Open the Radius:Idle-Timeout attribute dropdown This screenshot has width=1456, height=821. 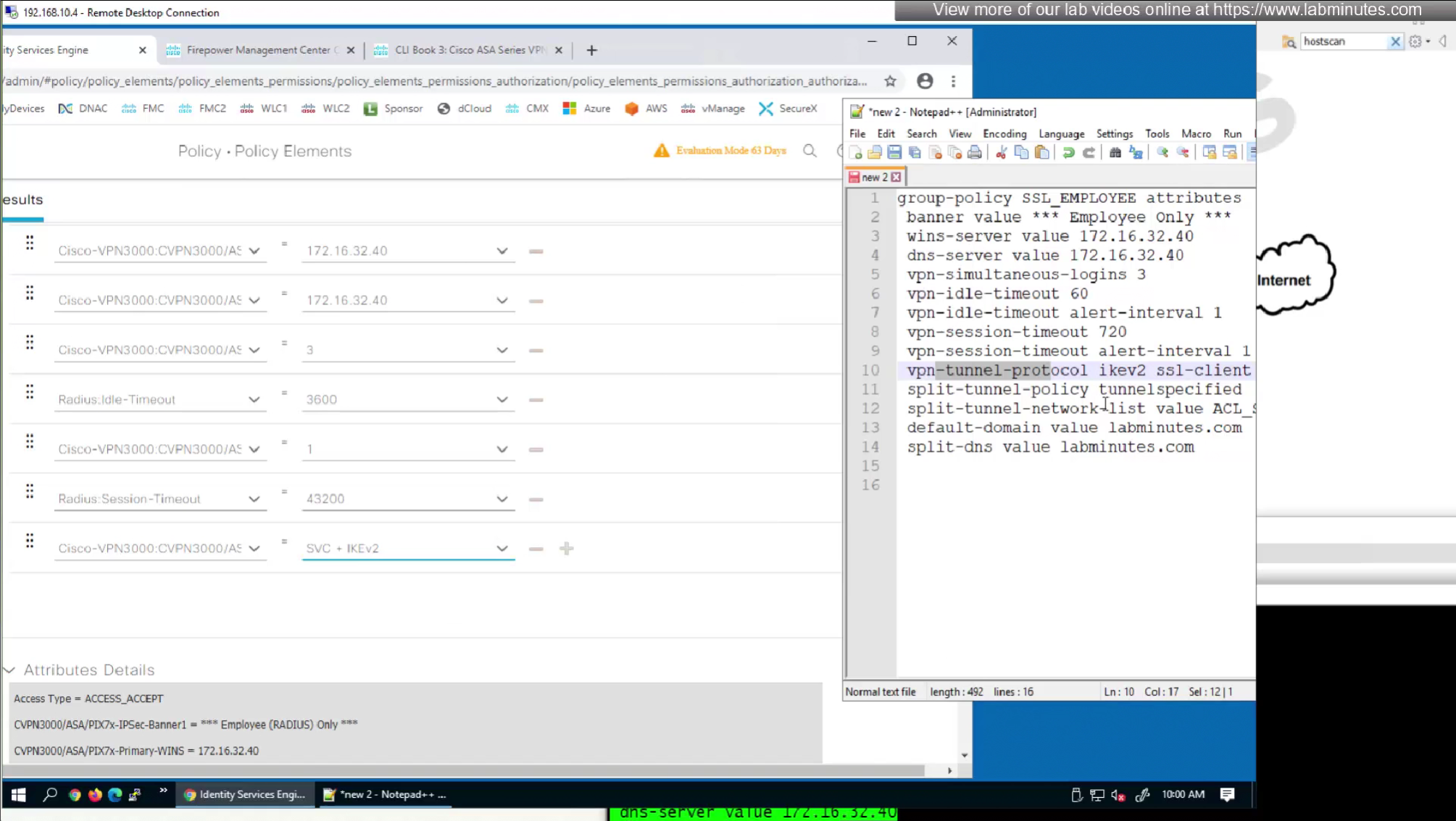[254, 399]
